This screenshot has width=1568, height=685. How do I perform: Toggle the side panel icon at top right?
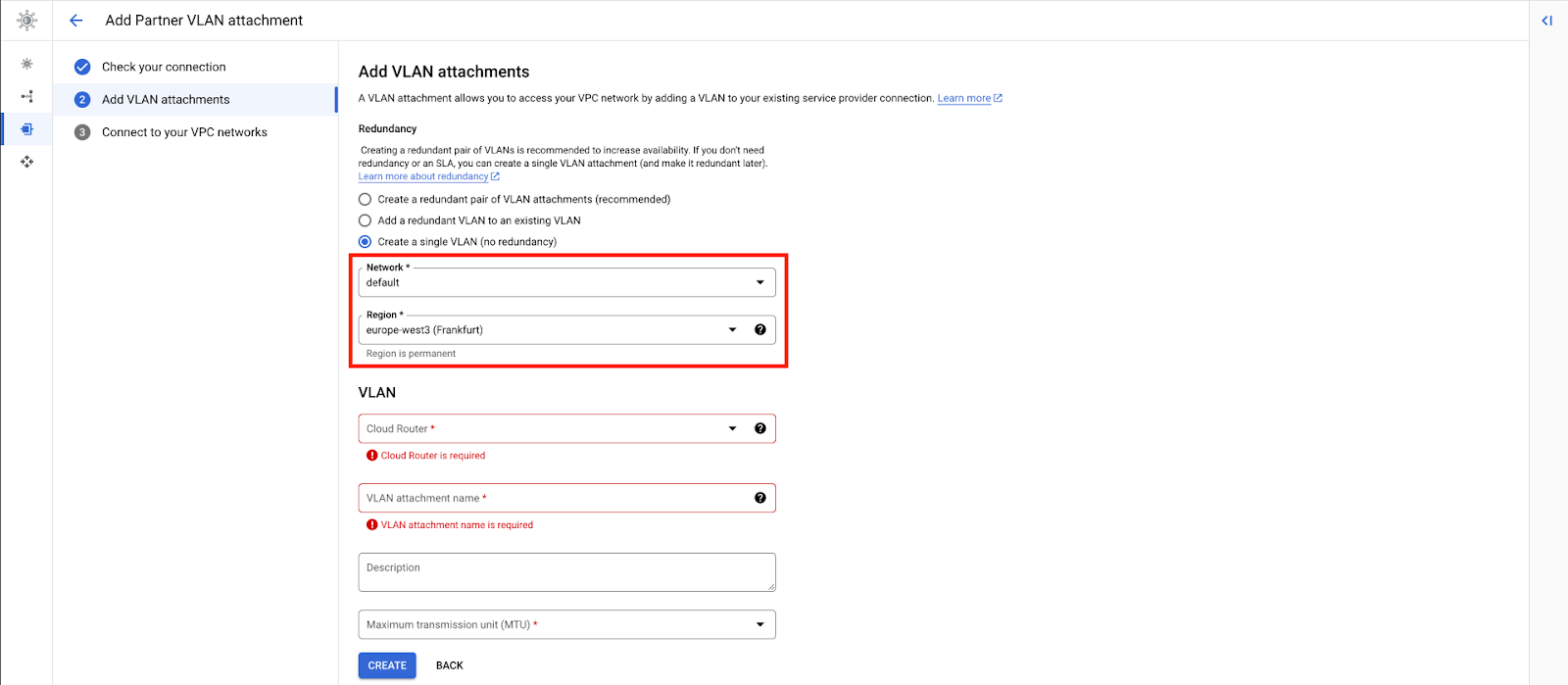pyautogui.click(x=1546, y=21)
